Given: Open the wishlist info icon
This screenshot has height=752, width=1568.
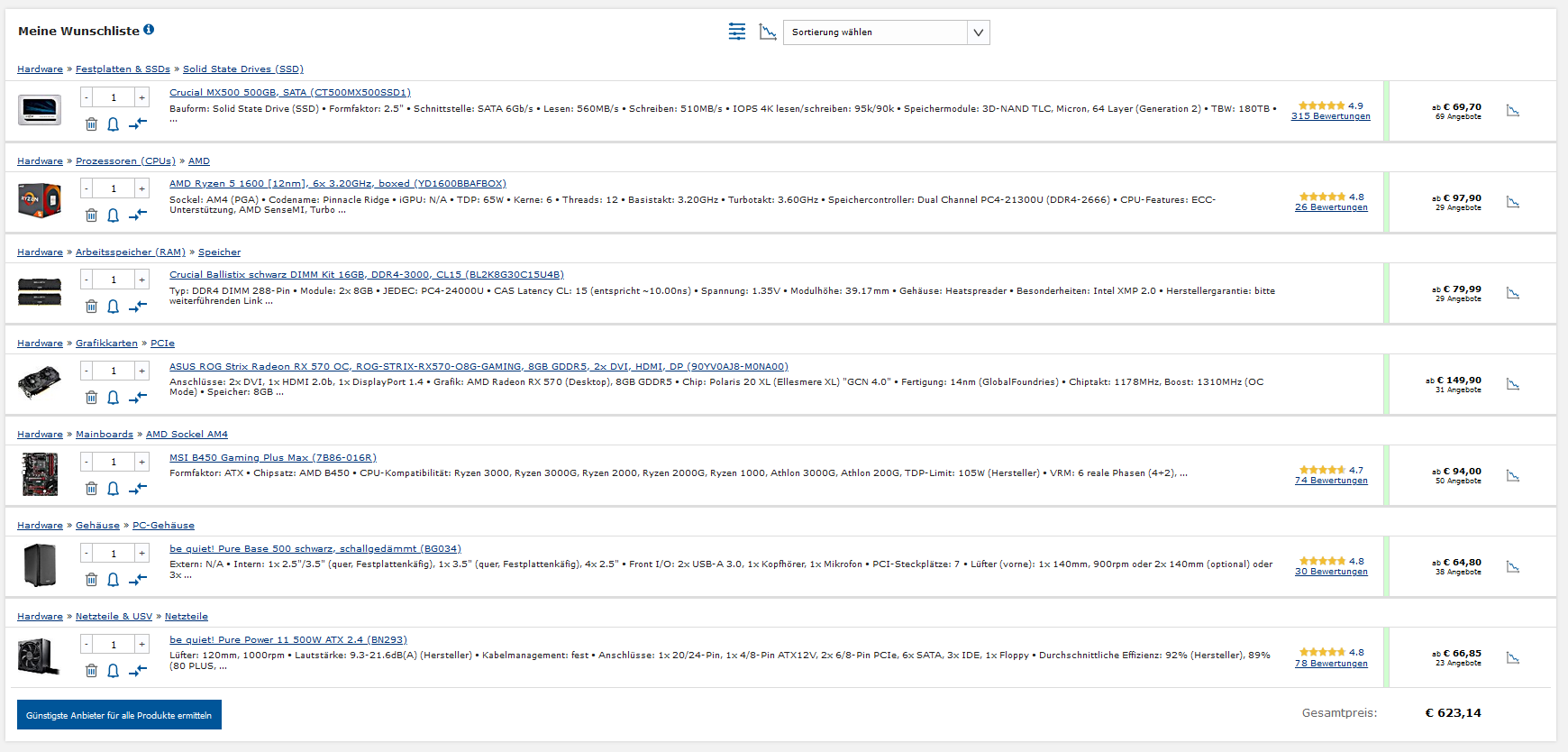Looking at the screenshot, I should coord(149,30).
